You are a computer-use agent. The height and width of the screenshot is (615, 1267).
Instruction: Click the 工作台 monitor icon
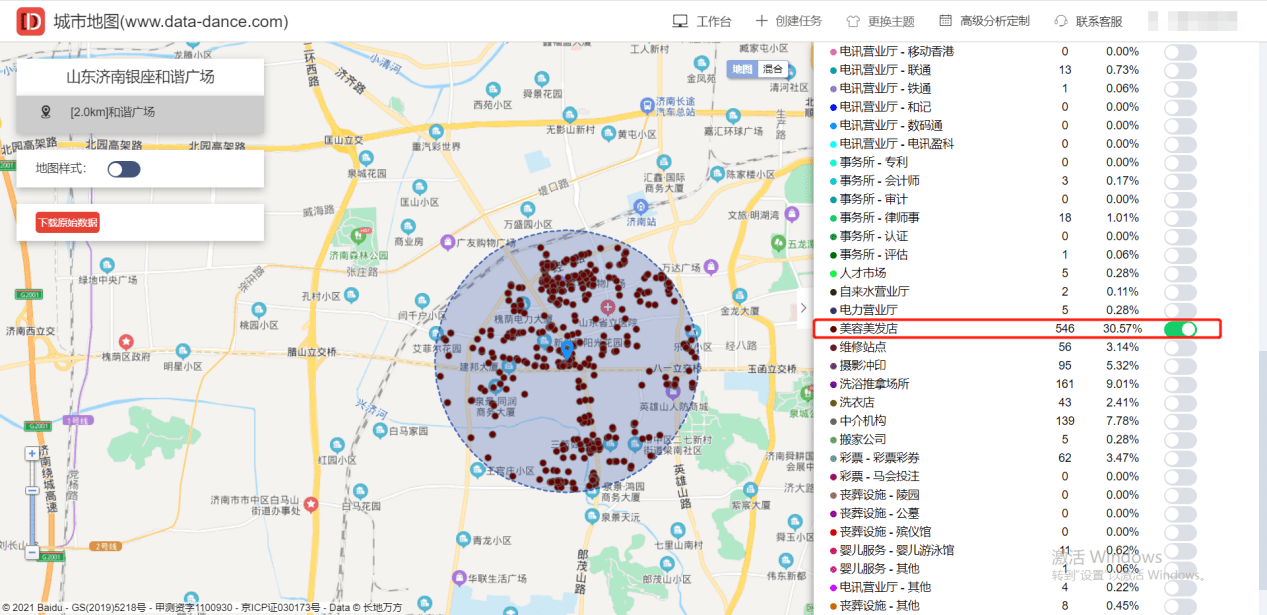(680, 21)
